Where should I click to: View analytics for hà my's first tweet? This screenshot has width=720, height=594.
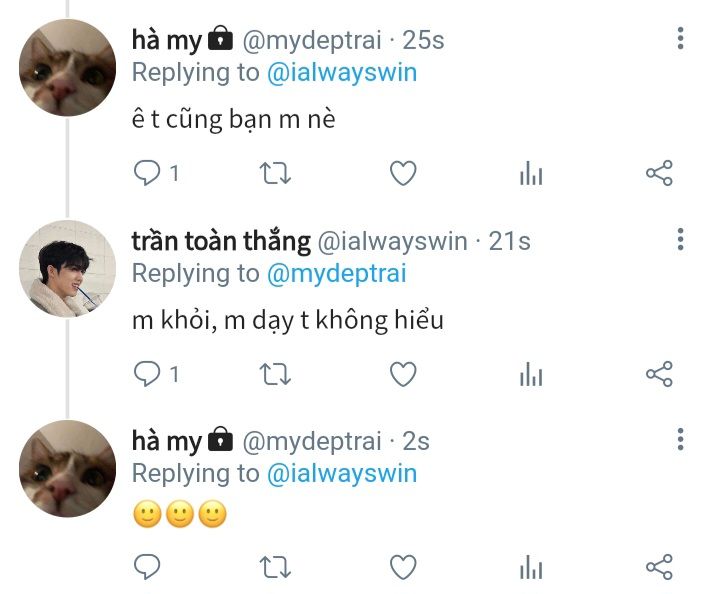(x=531, y=174)
